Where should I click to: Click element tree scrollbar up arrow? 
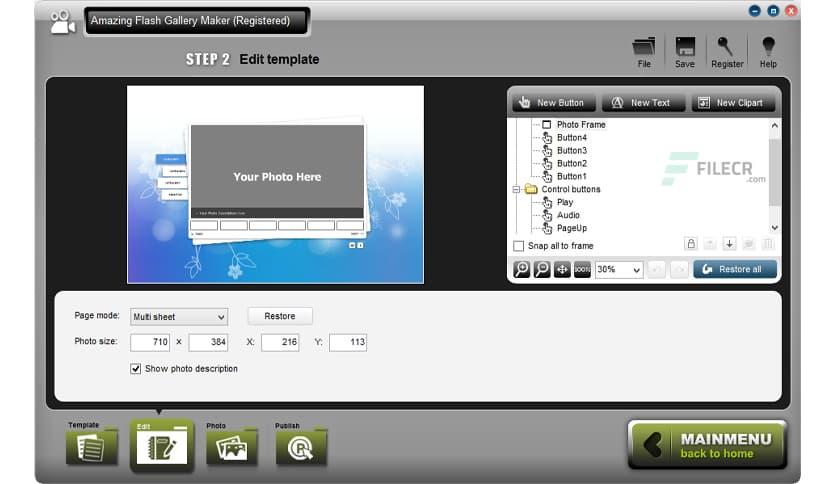tap(775, 126)
